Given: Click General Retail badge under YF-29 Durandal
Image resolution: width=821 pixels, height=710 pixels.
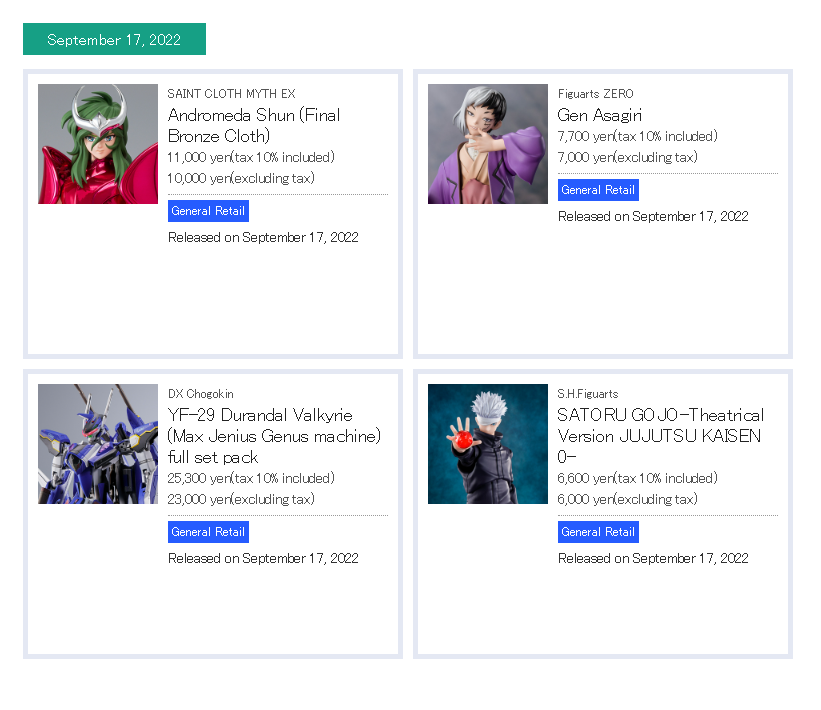Looking at the screenshot, I should click(208, 532).
